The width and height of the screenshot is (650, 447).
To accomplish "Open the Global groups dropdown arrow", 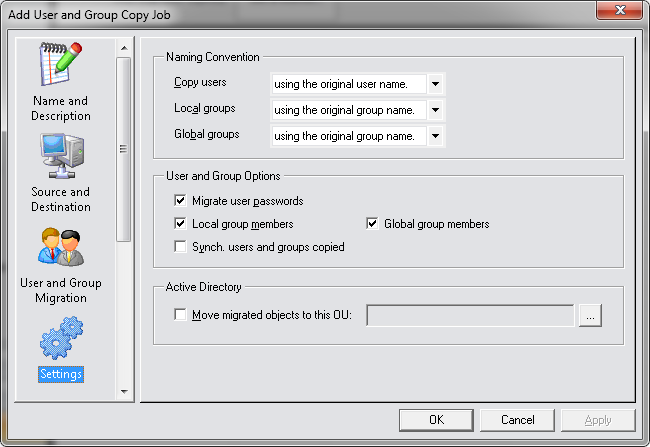I will point(435,136).
